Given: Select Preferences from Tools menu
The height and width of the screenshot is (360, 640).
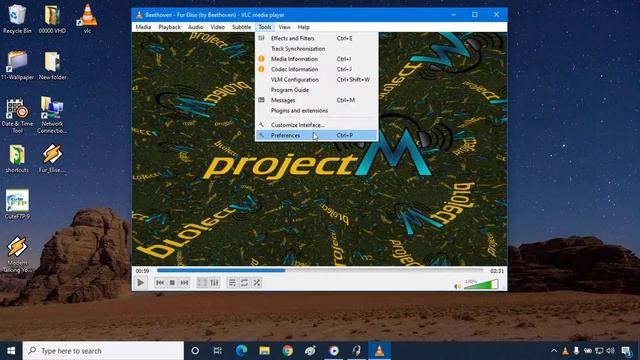Looking at the screenshot, I should [316, 135].
